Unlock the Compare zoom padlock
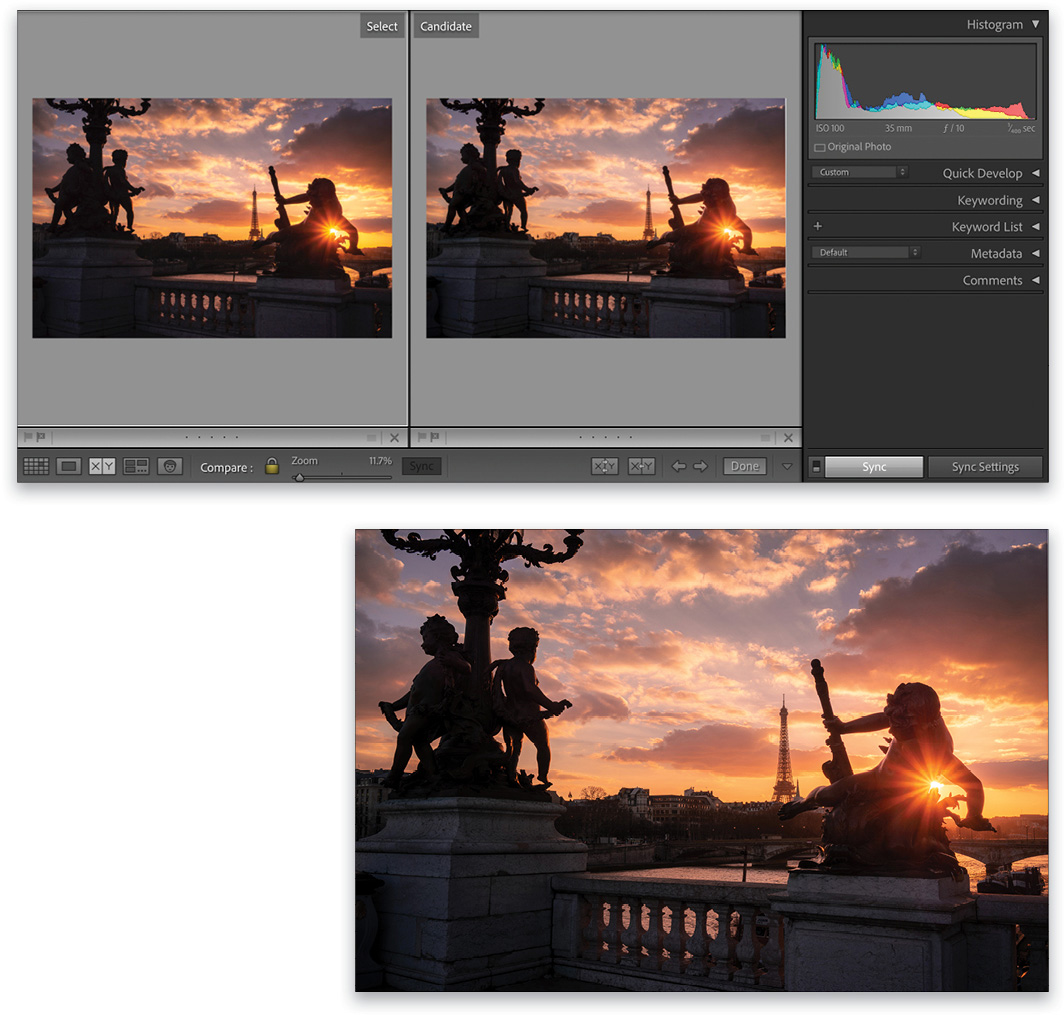Image resolution: width=1064 pixels, height=1015 pixels. point(270,466)
